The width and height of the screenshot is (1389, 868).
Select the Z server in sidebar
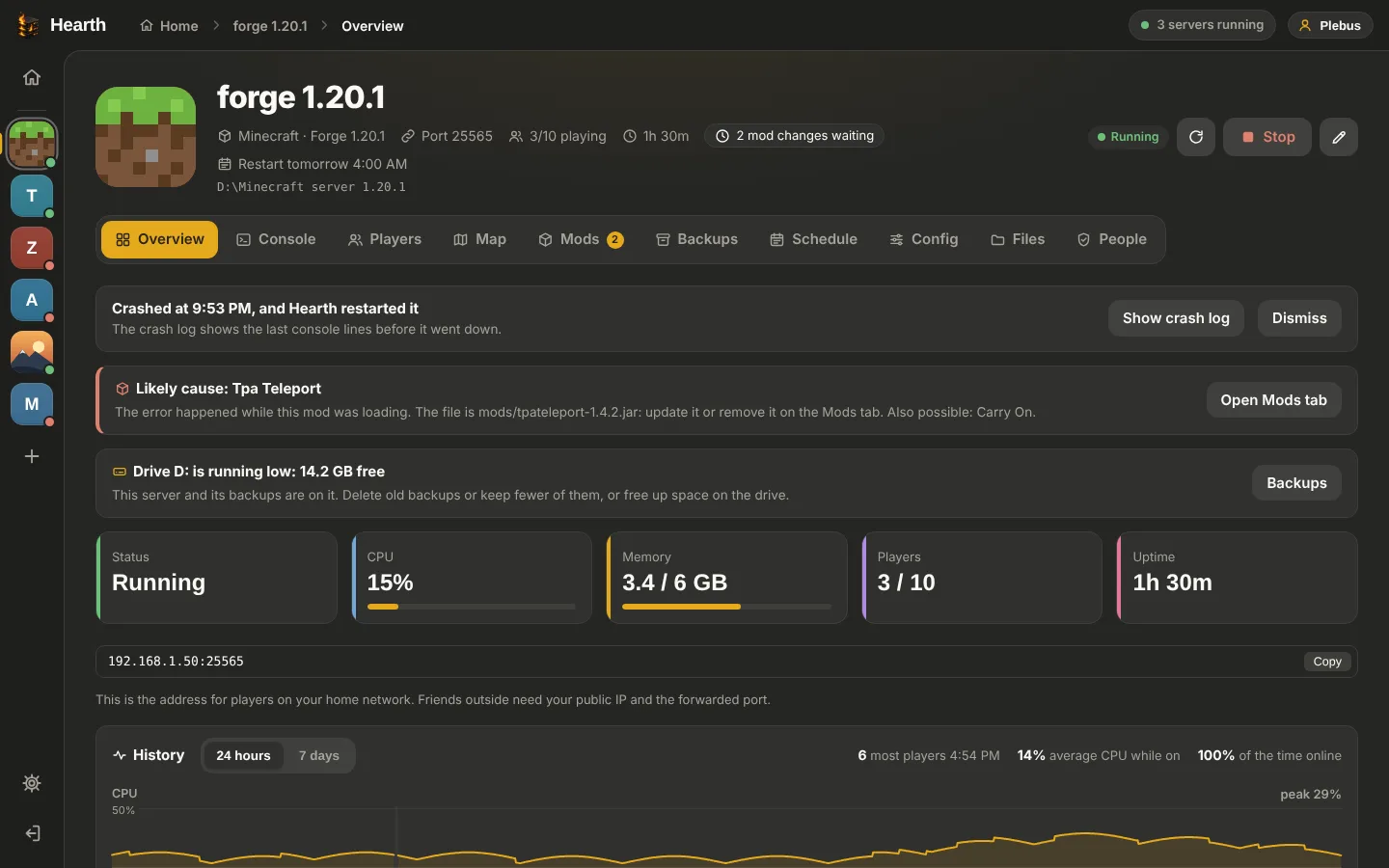click(x=32, y=248)
